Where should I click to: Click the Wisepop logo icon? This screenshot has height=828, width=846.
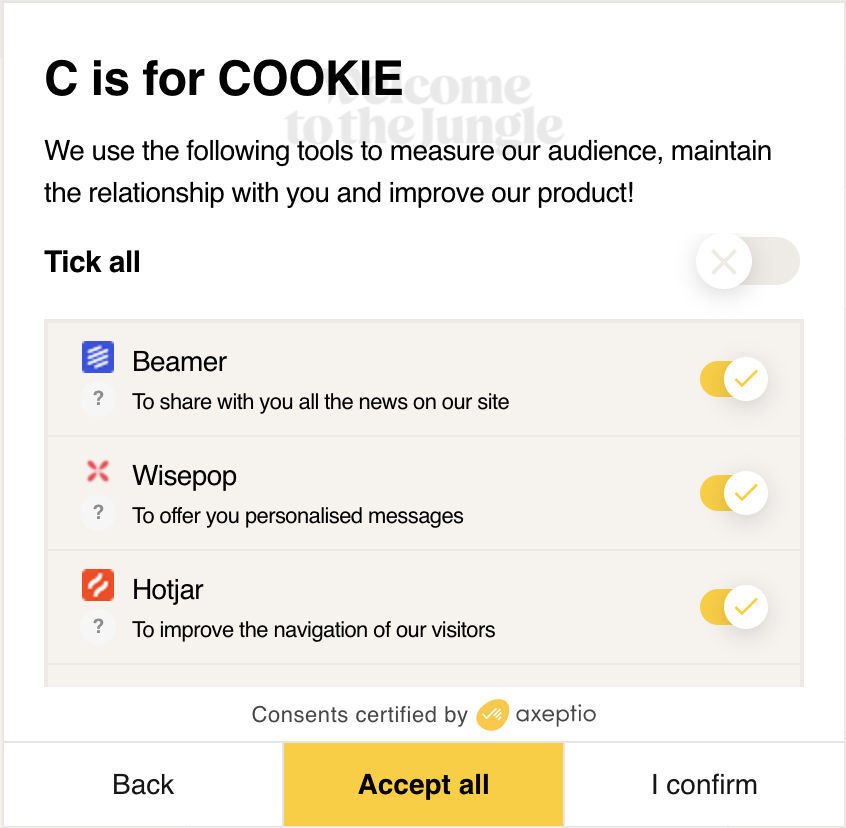(x=98, y=472)
